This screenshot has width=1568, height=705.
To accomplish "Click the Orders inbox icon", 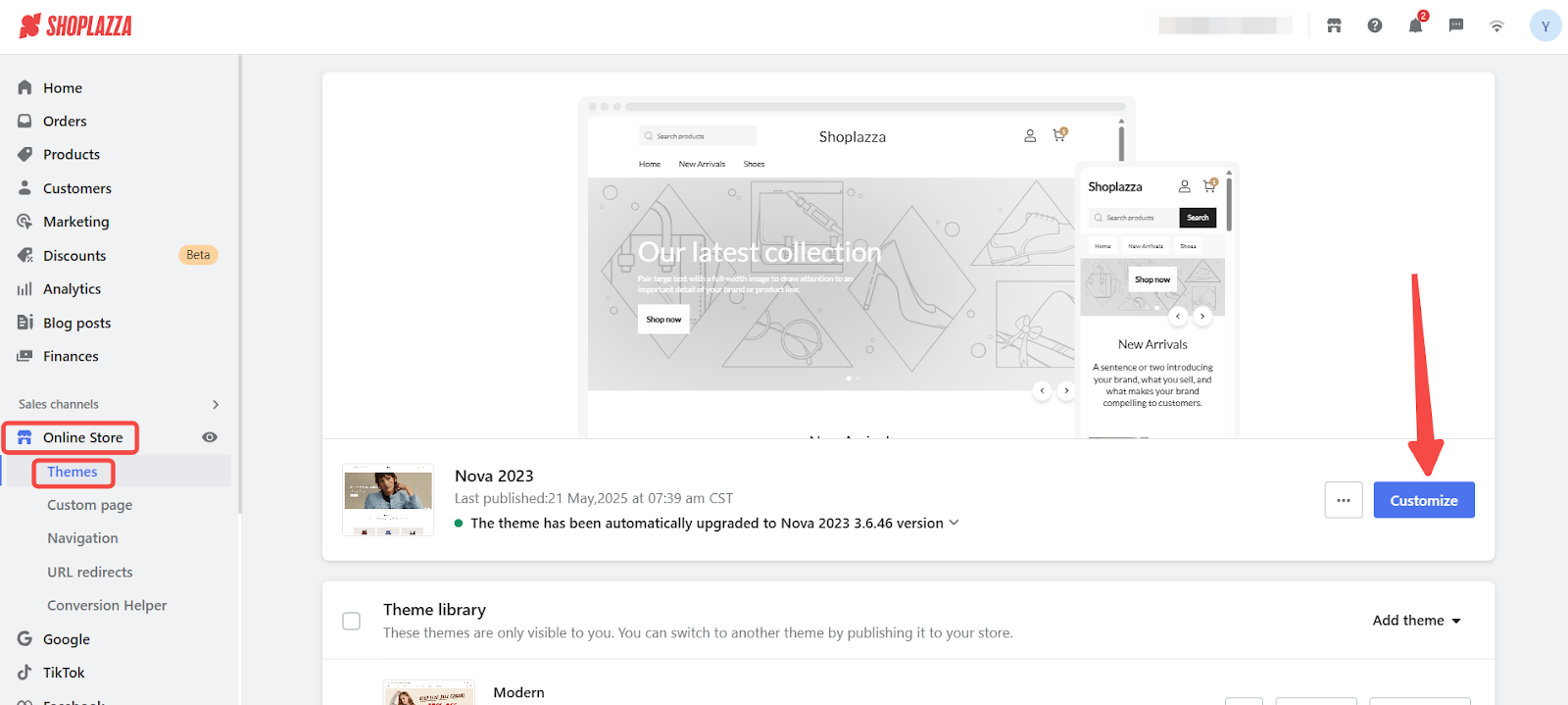I will 24,121.
